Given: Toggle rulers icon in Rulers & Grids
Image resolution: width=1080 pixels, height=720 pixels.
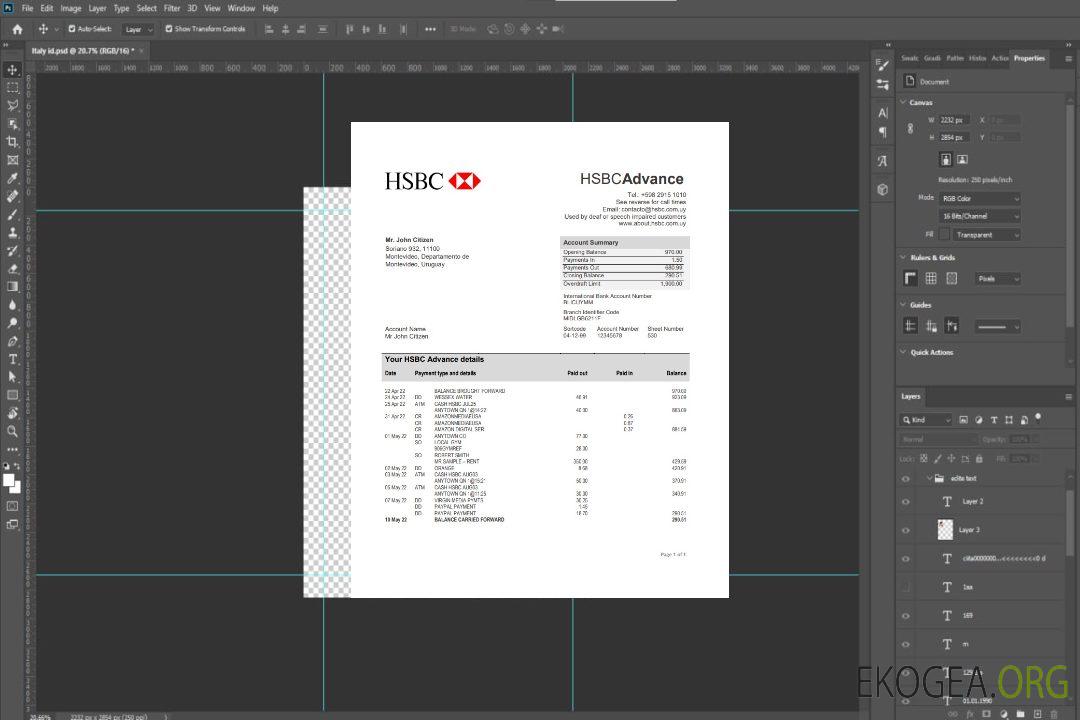Looking at the screenshot, I should click(911, 278).
